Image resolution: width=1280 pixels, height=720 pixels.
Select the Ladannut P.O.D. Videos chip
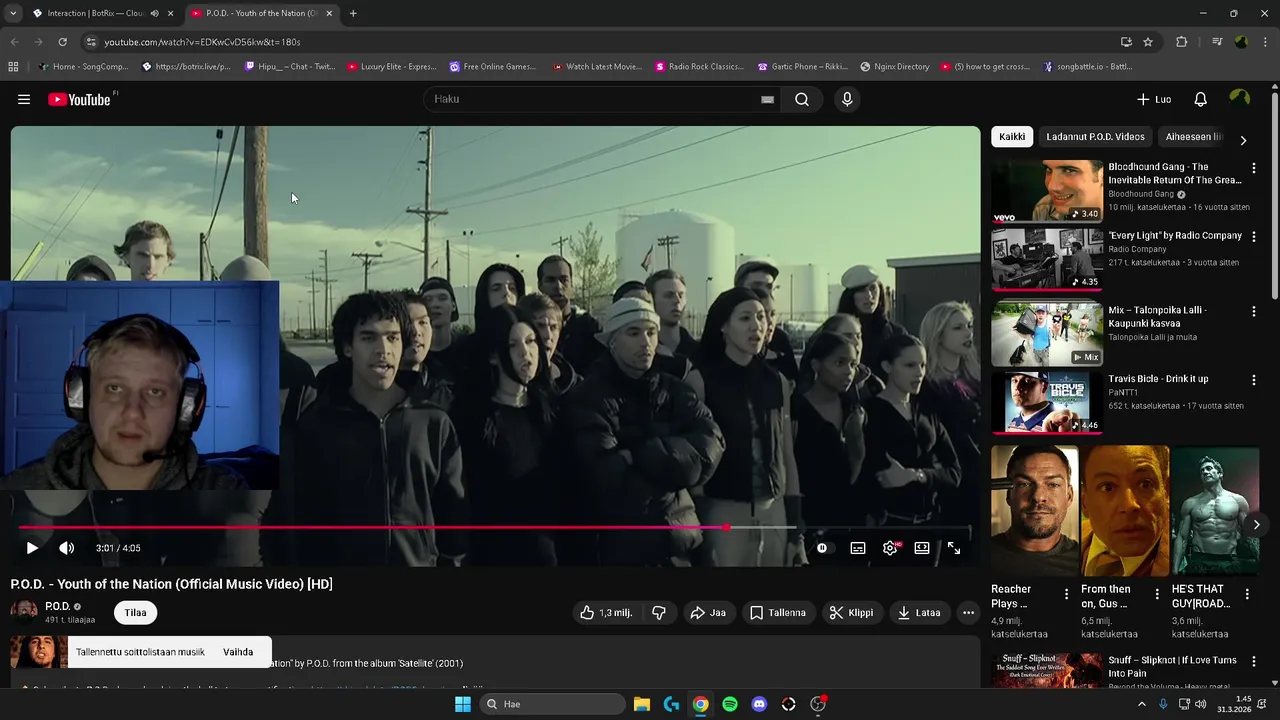pos(1095,137)
